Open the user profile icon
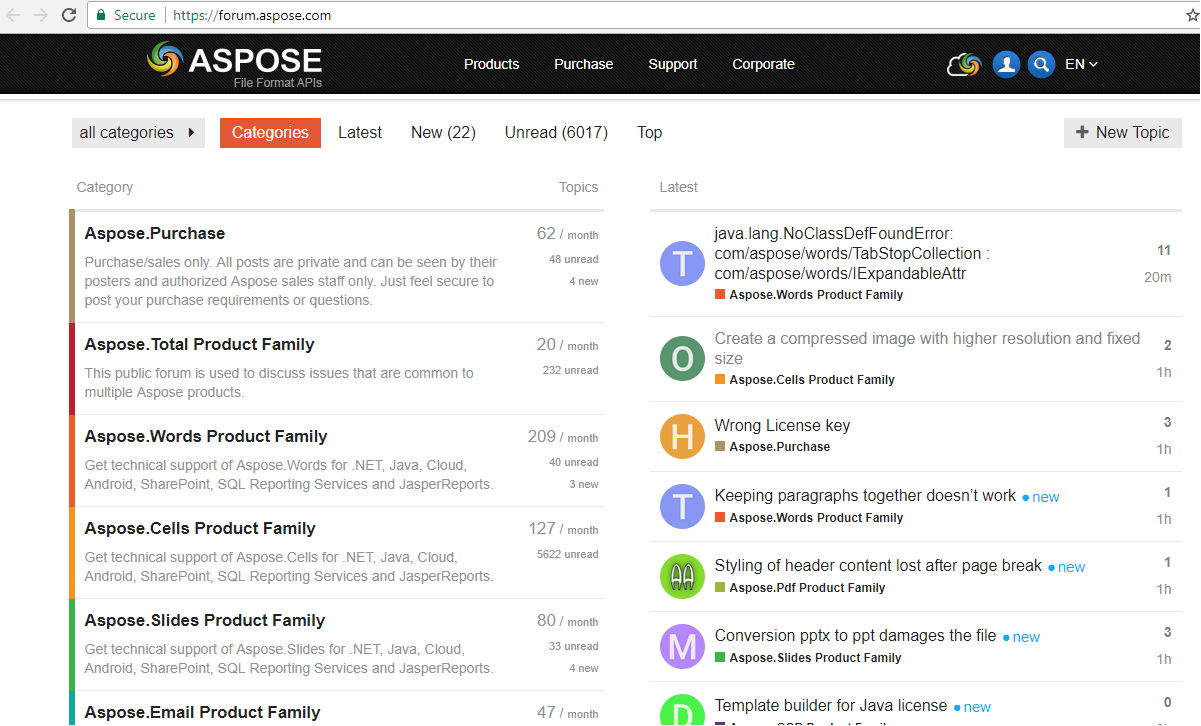The height and width of the screenshot is (726, 1201). tap(1006, 64)
